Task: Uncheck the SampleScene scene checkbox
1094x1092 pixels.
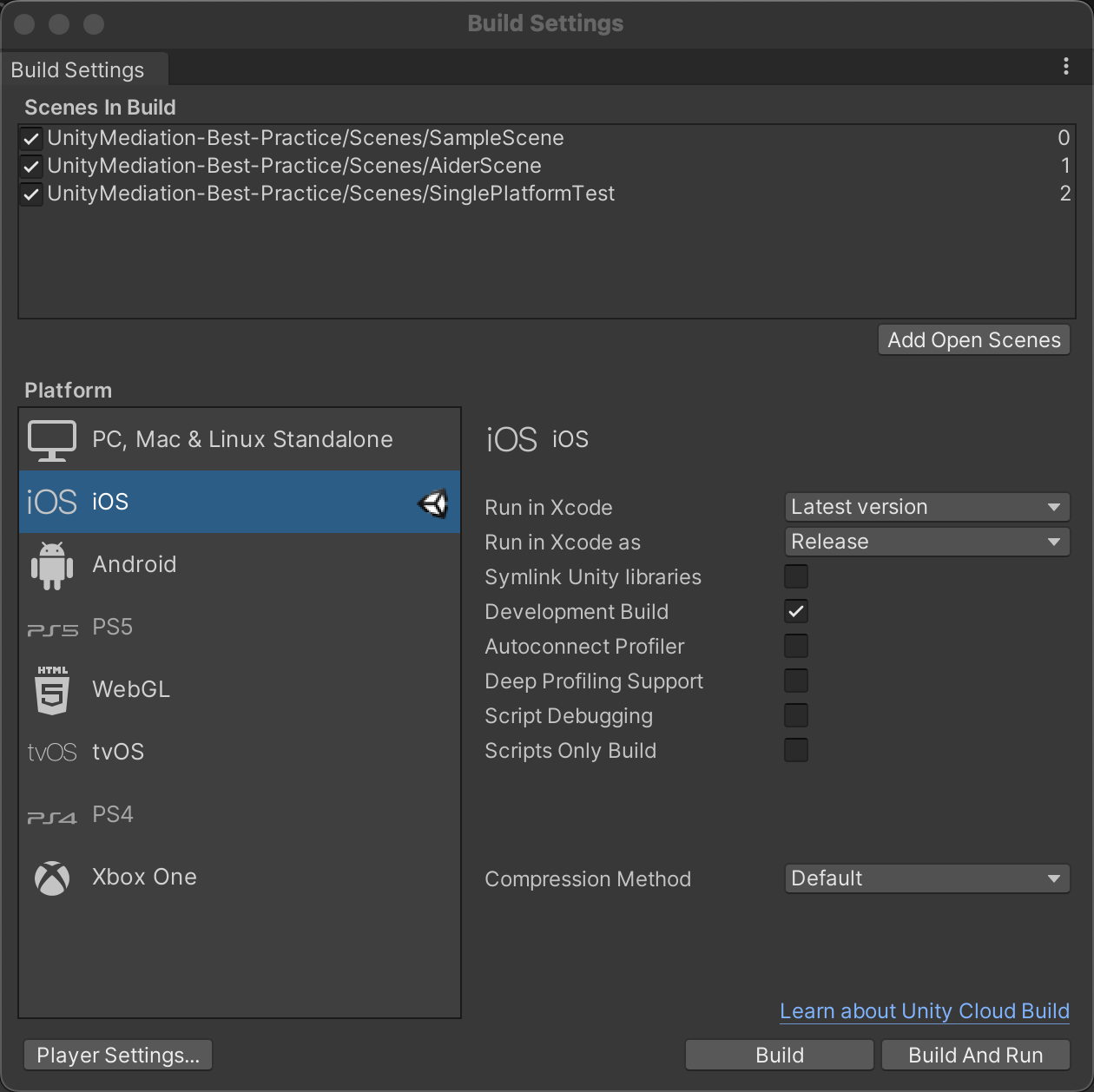Action: 31,138
